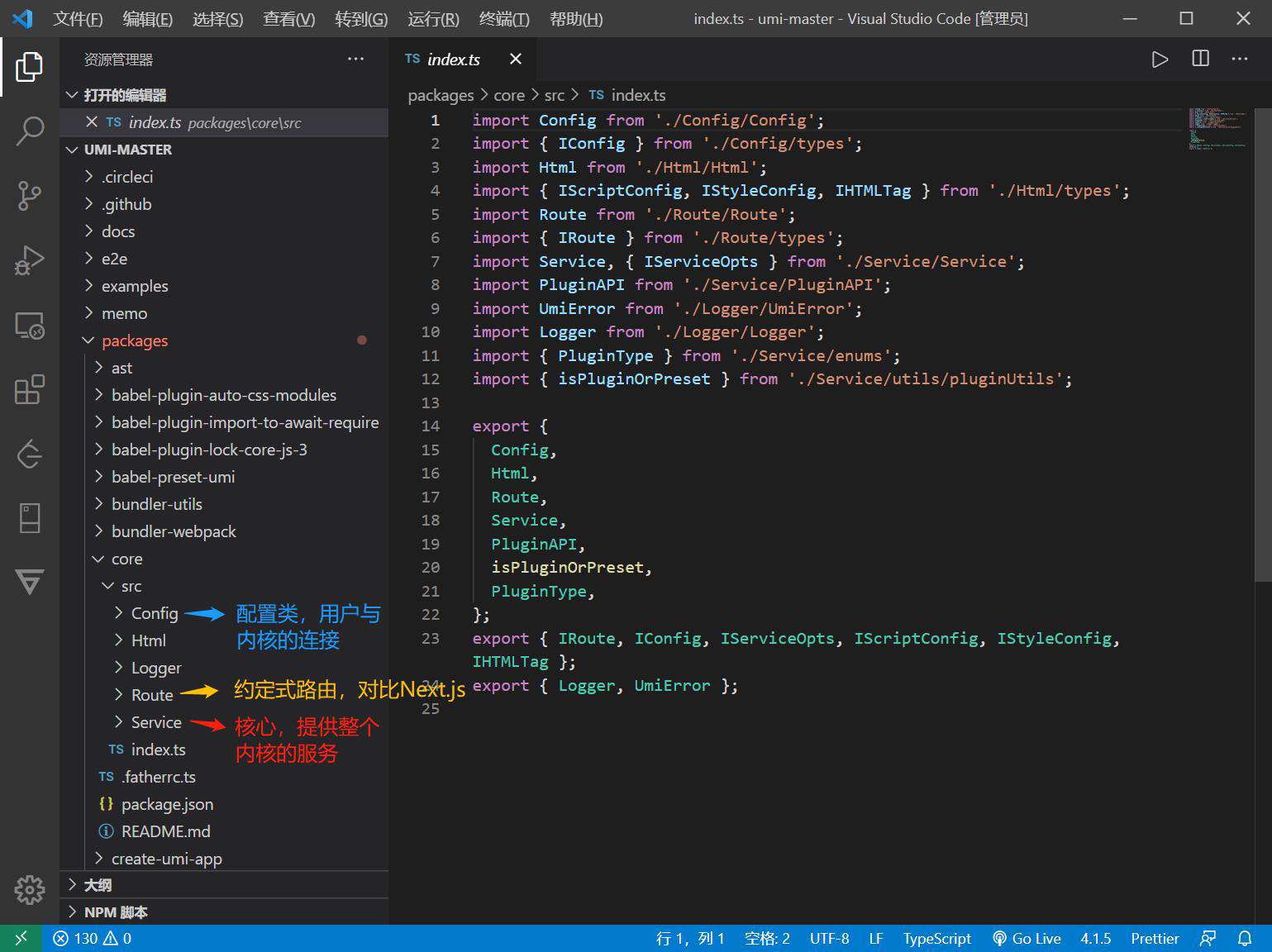
Task: Open the 帮助(H) menu
Action: (x=576, y=18)
